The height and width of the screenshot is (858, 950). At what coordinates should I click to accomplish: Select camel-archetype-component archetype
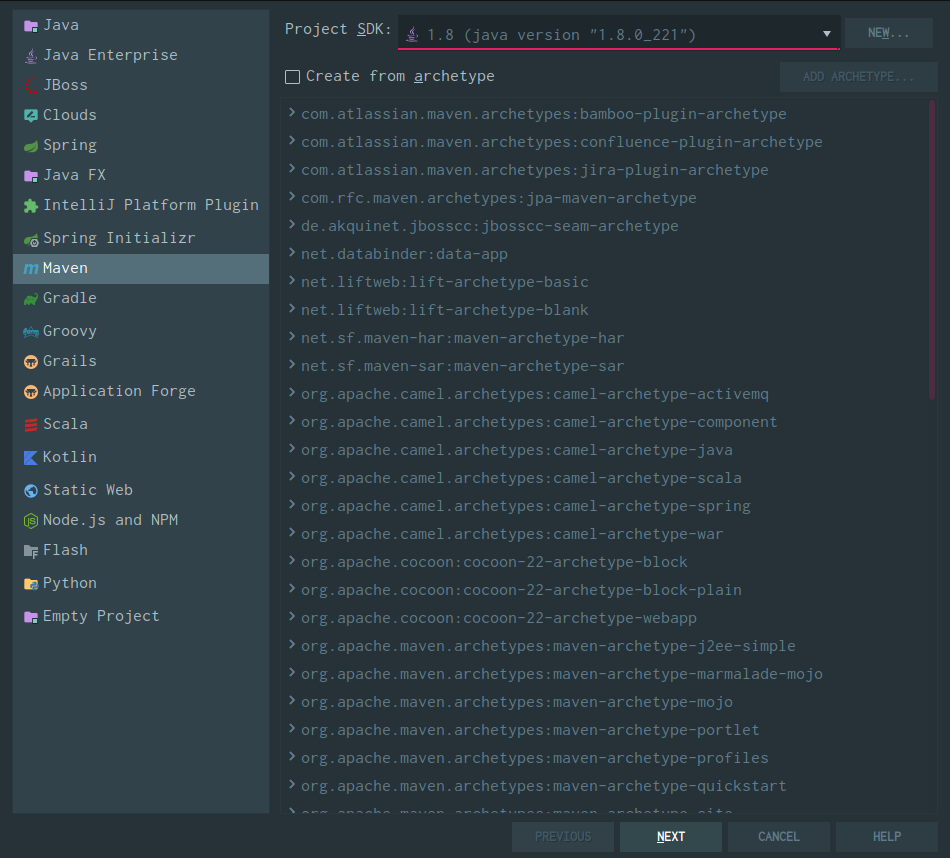(539, 422)
